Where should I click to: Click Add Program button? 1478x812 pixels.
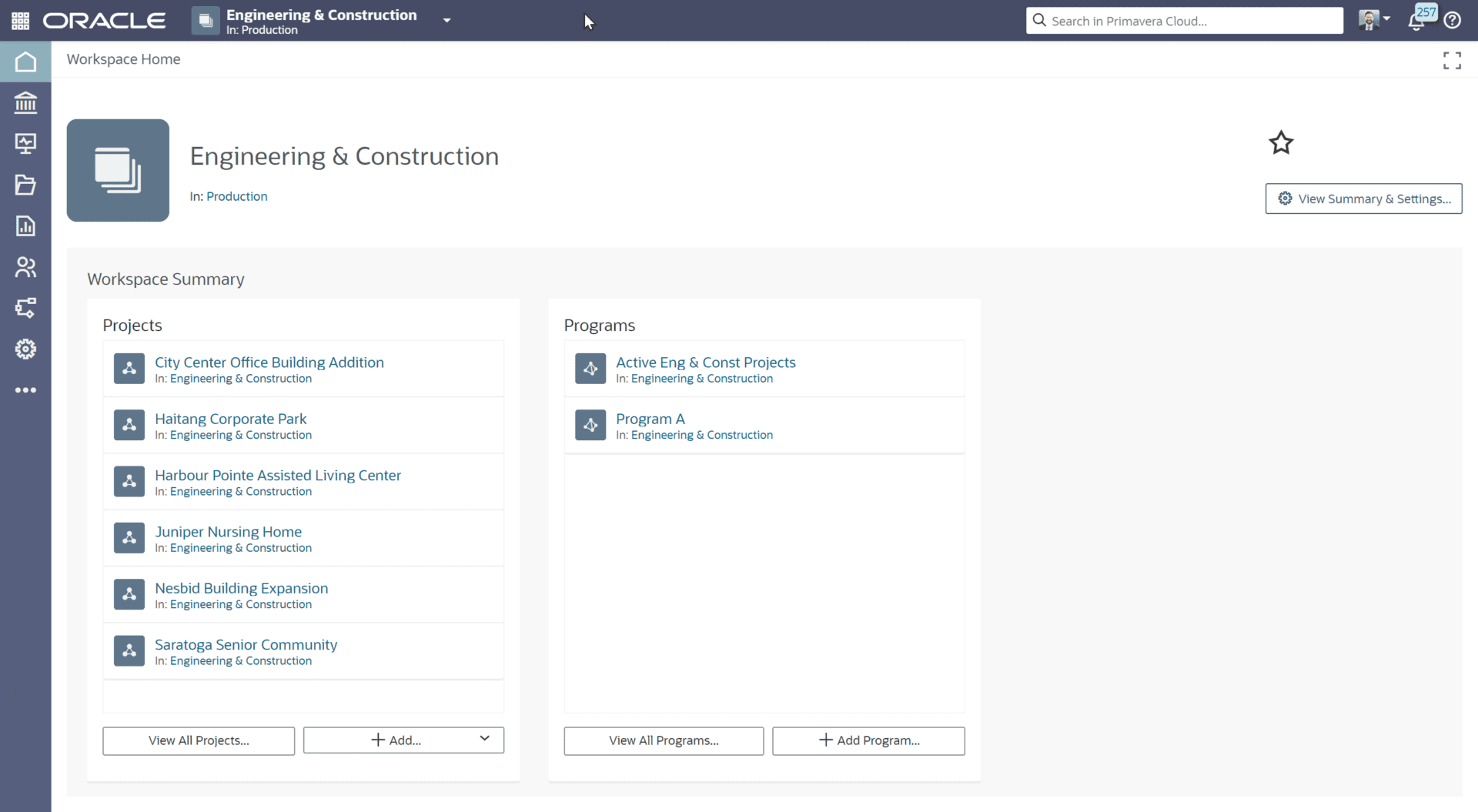point(868,740)
